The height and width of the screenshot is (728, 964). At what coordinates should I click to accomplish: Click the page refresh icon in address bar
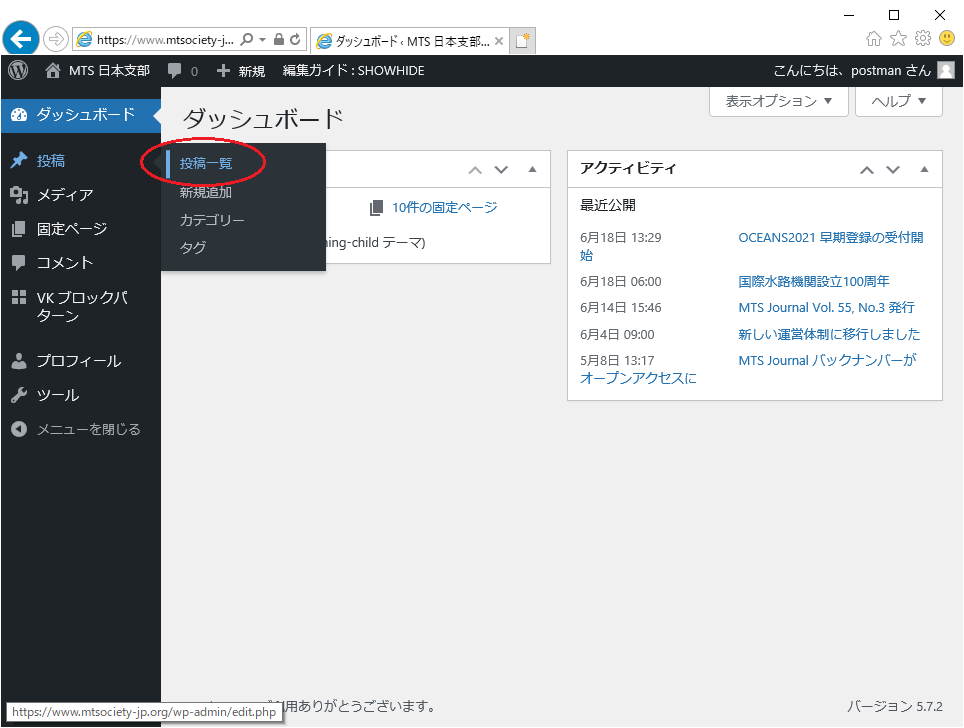click(x=295, y=40)
